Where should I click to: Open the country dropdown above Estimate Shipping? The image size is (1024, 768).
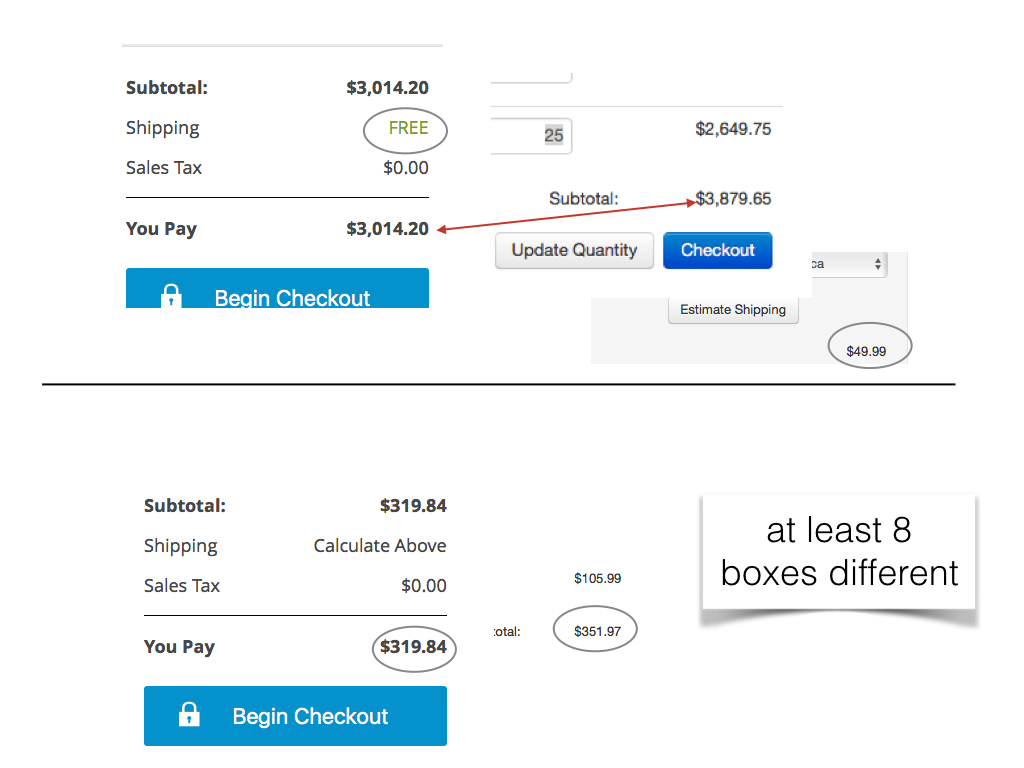(x=847, y=265)
